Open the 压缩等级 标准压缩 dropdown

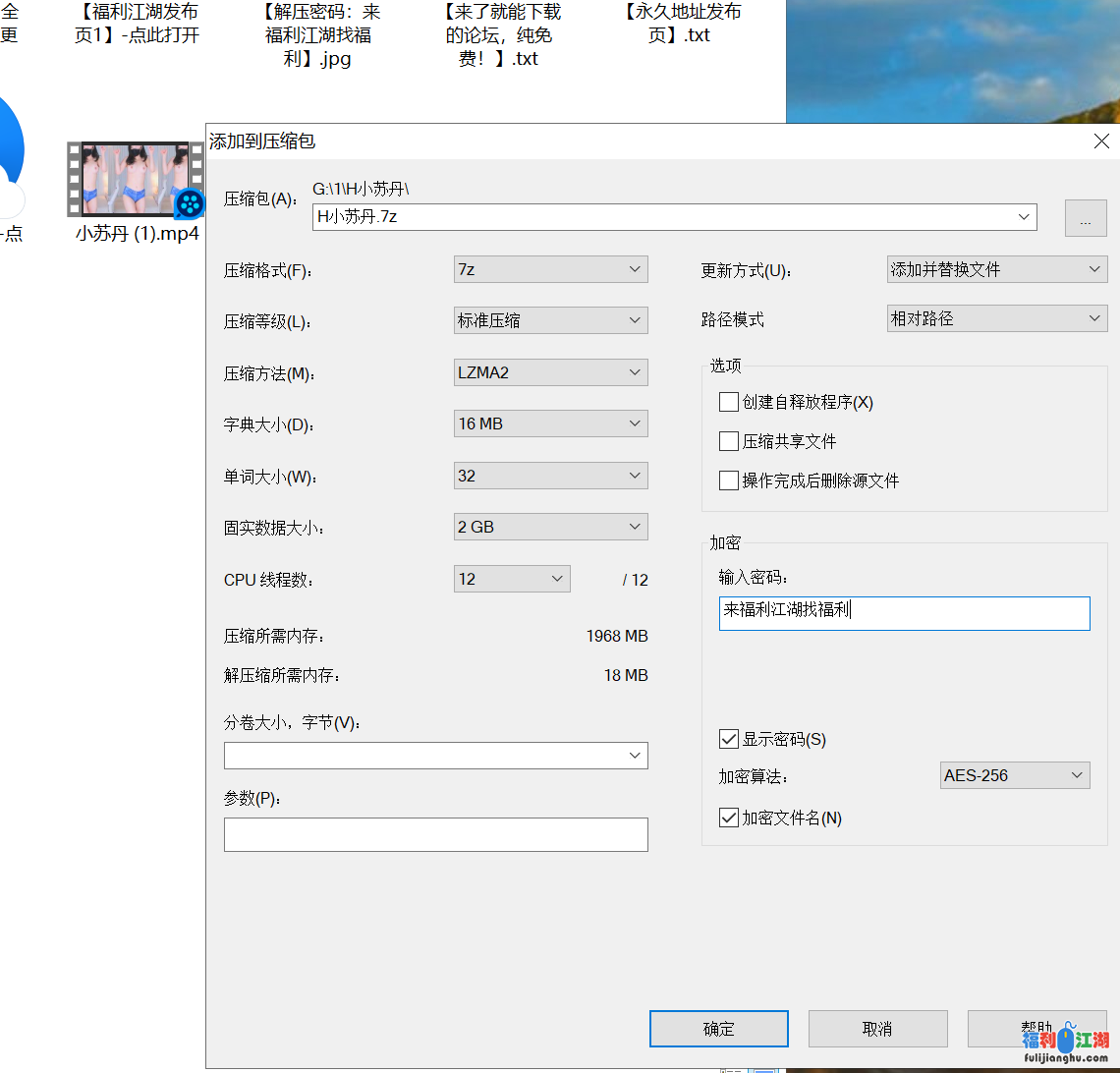tap(550, 320)
